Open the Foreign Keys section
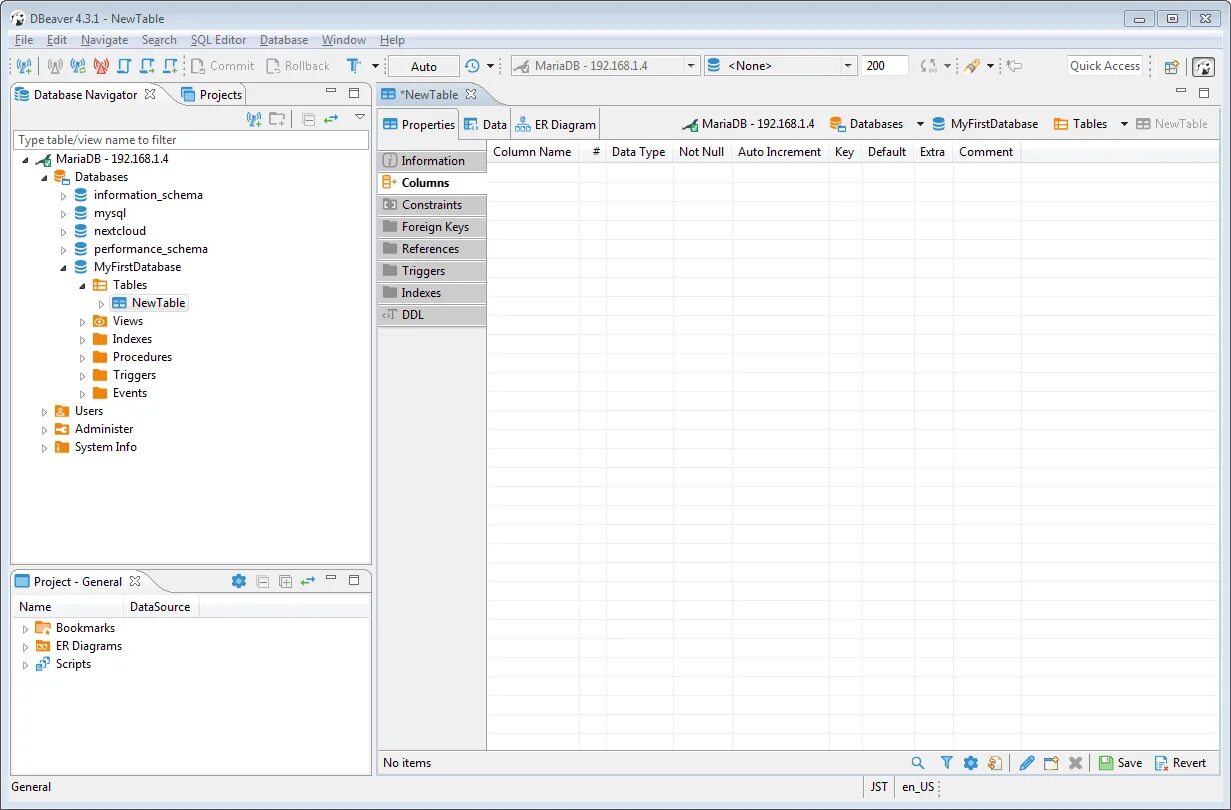This screenshot has width=1231, height=810. click(432, 227)
